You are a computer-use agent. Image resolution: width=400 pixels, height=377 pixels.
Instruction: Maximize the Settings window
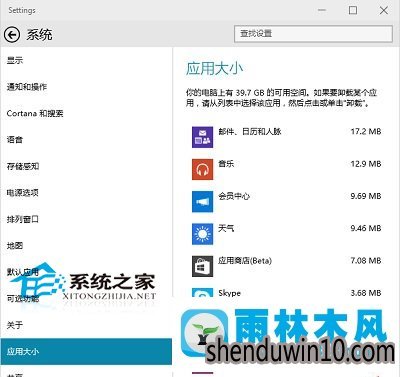[353, 10]
